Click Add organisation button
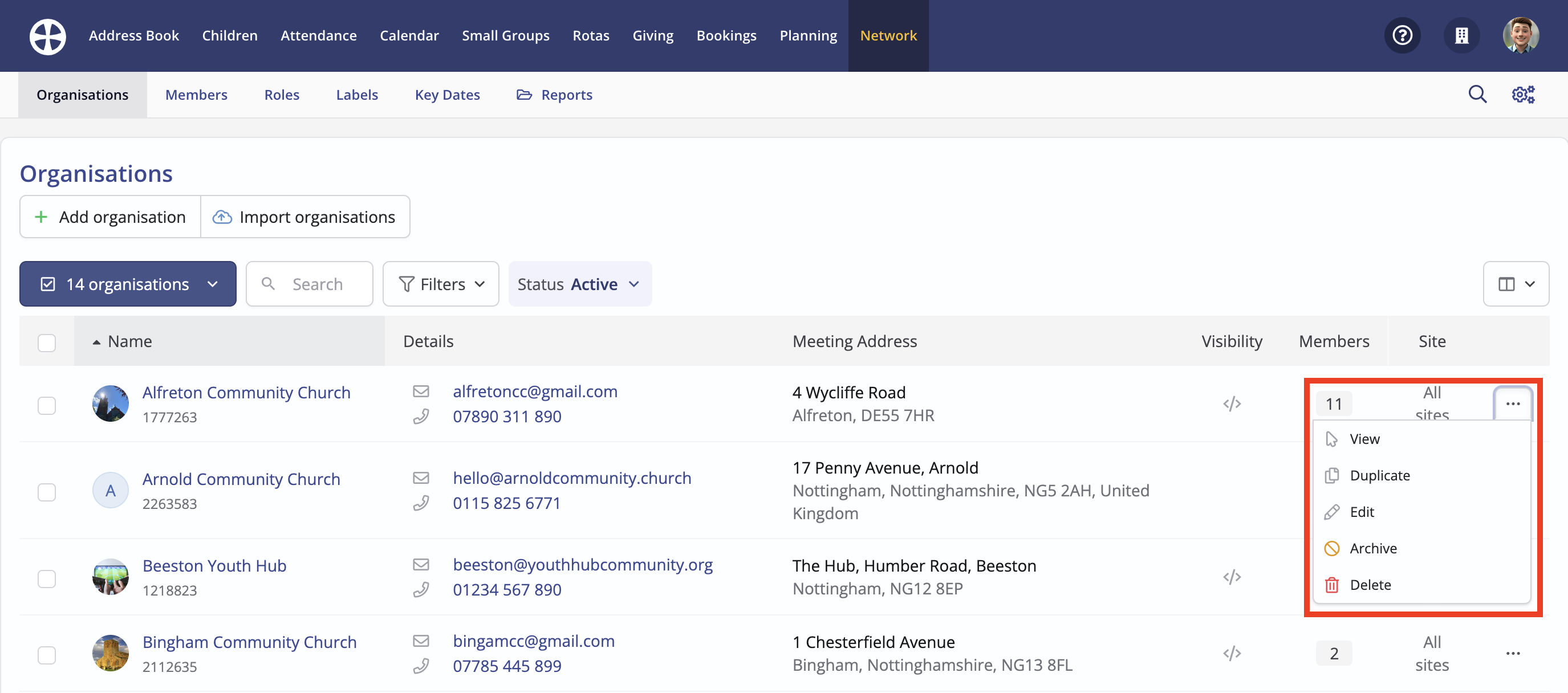Viewport: 1568px width, 693px height. pos(110,217)
